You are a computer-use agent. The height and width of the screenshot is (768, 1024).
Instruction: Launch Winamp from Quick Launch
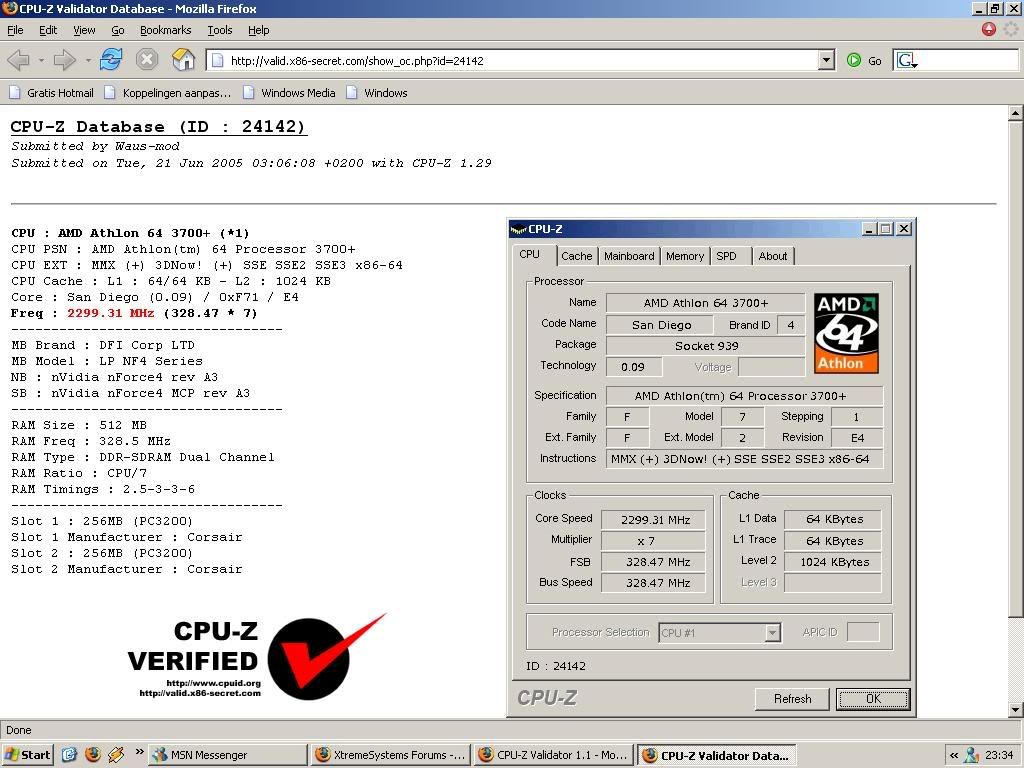[116, 755]
